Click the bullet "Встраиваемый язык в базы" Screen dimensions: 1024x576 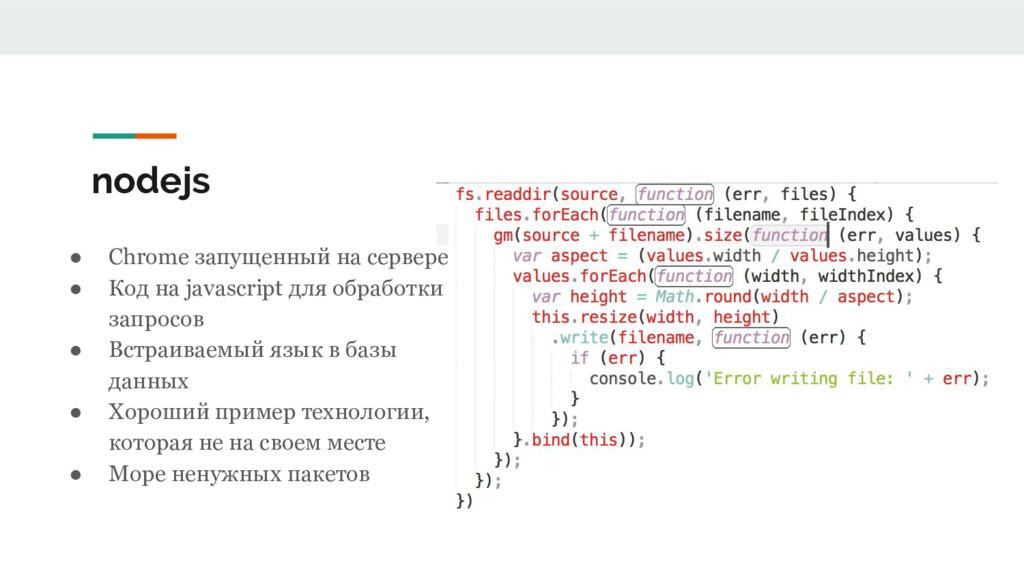(253, 350)
